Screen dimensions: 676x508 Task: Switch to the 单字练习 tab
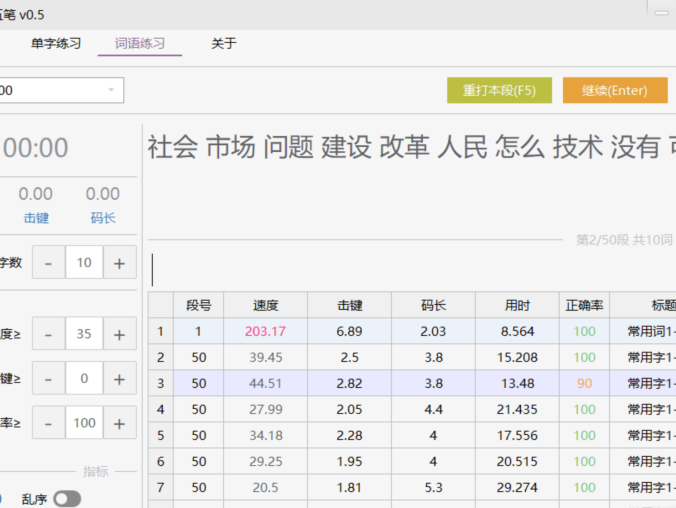pyautogui.click(x=56, y=44)
